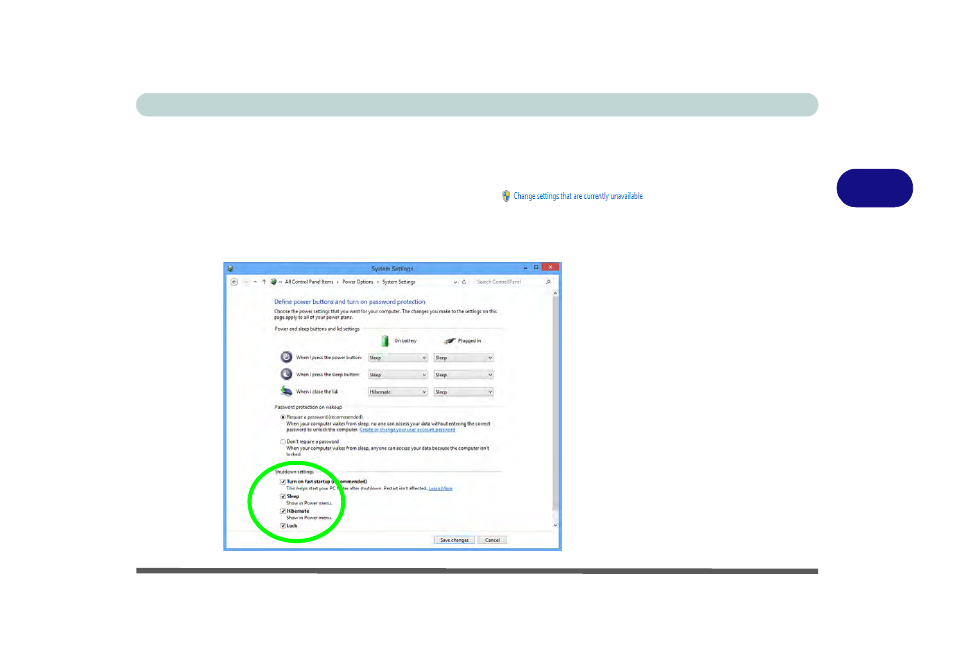954x672 pixels.
Task: Open All Control Panel Items breadcrumb
Action: click(309, 282)
